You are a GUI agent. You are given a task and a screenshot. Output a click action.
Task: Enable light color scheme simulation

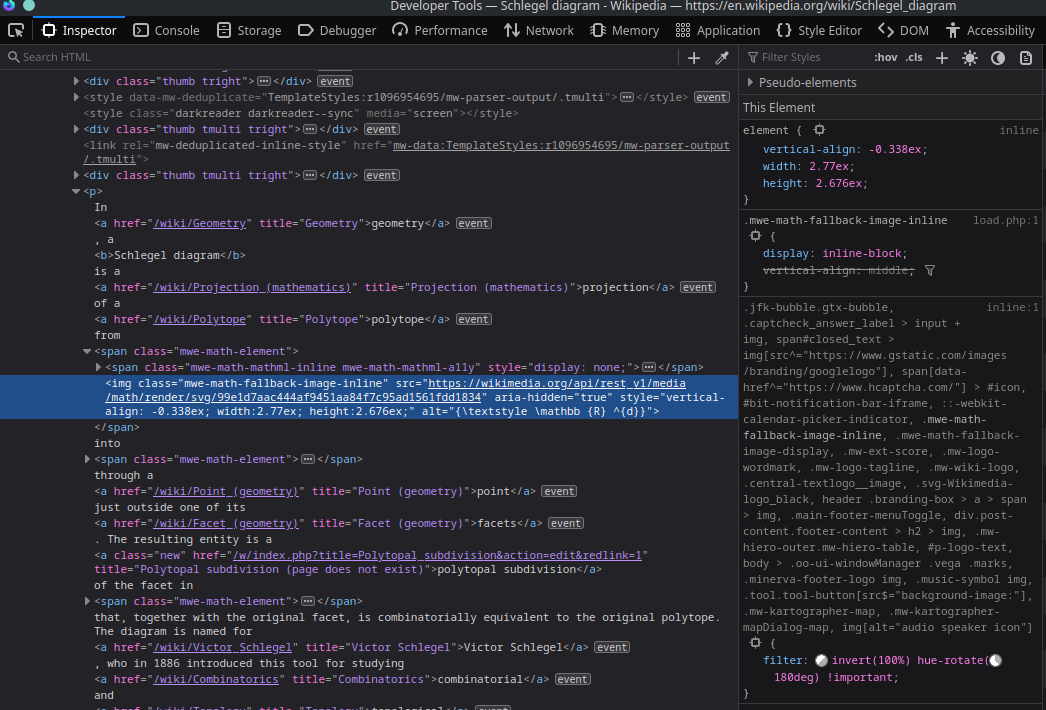[969, 58]
